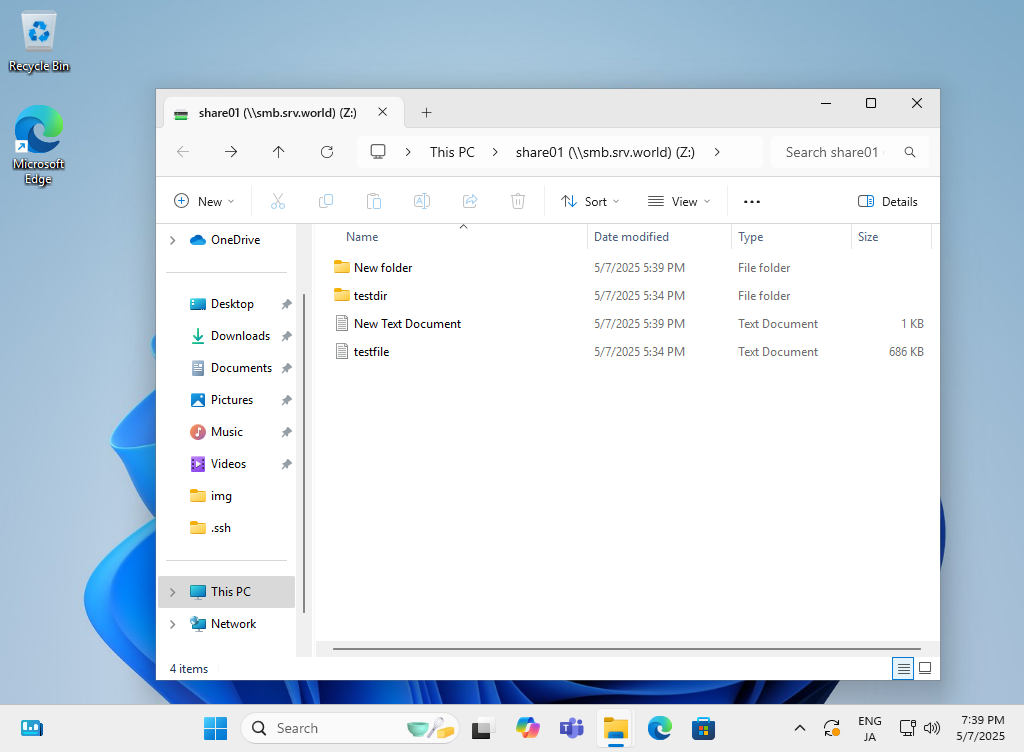
Task: Open the Windows Start menu
Action: click(x=216, y=728)
